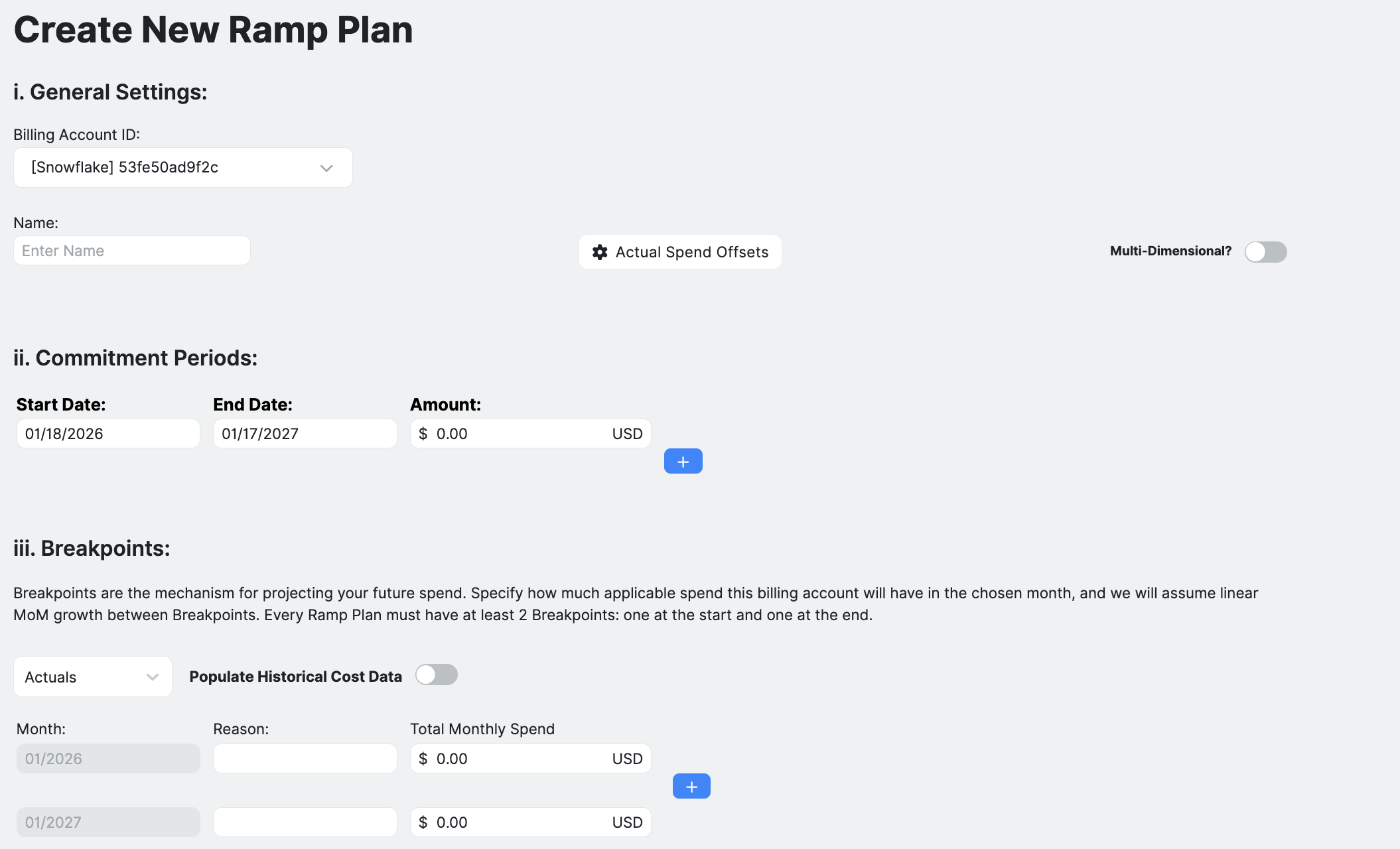Turn on Populate Historical Cost Data
Screen dimensions: 1400x849
436,675
